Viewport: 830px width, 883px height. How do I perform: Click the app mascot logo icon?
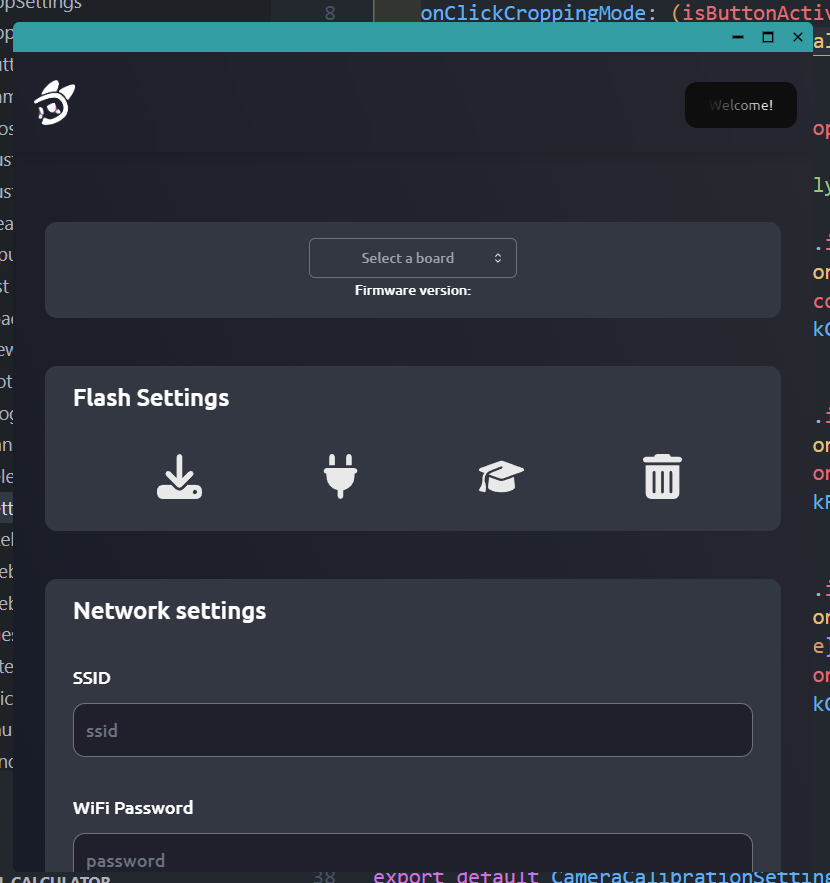pyautogui.click(x=55, y=103)
